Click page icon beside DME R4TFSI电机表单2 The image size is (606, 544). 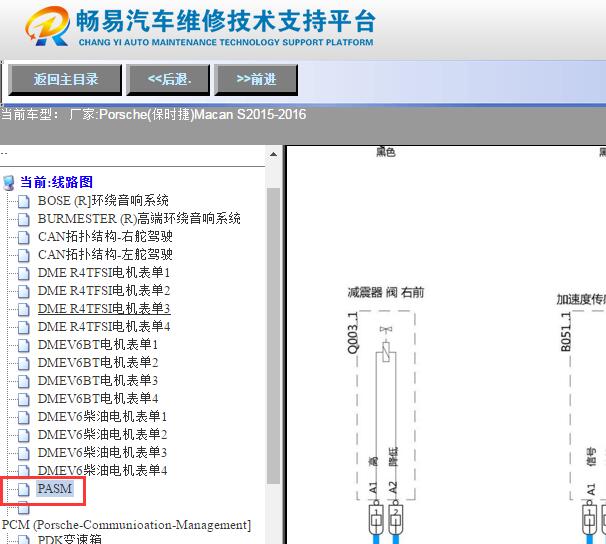click(24, 291)
